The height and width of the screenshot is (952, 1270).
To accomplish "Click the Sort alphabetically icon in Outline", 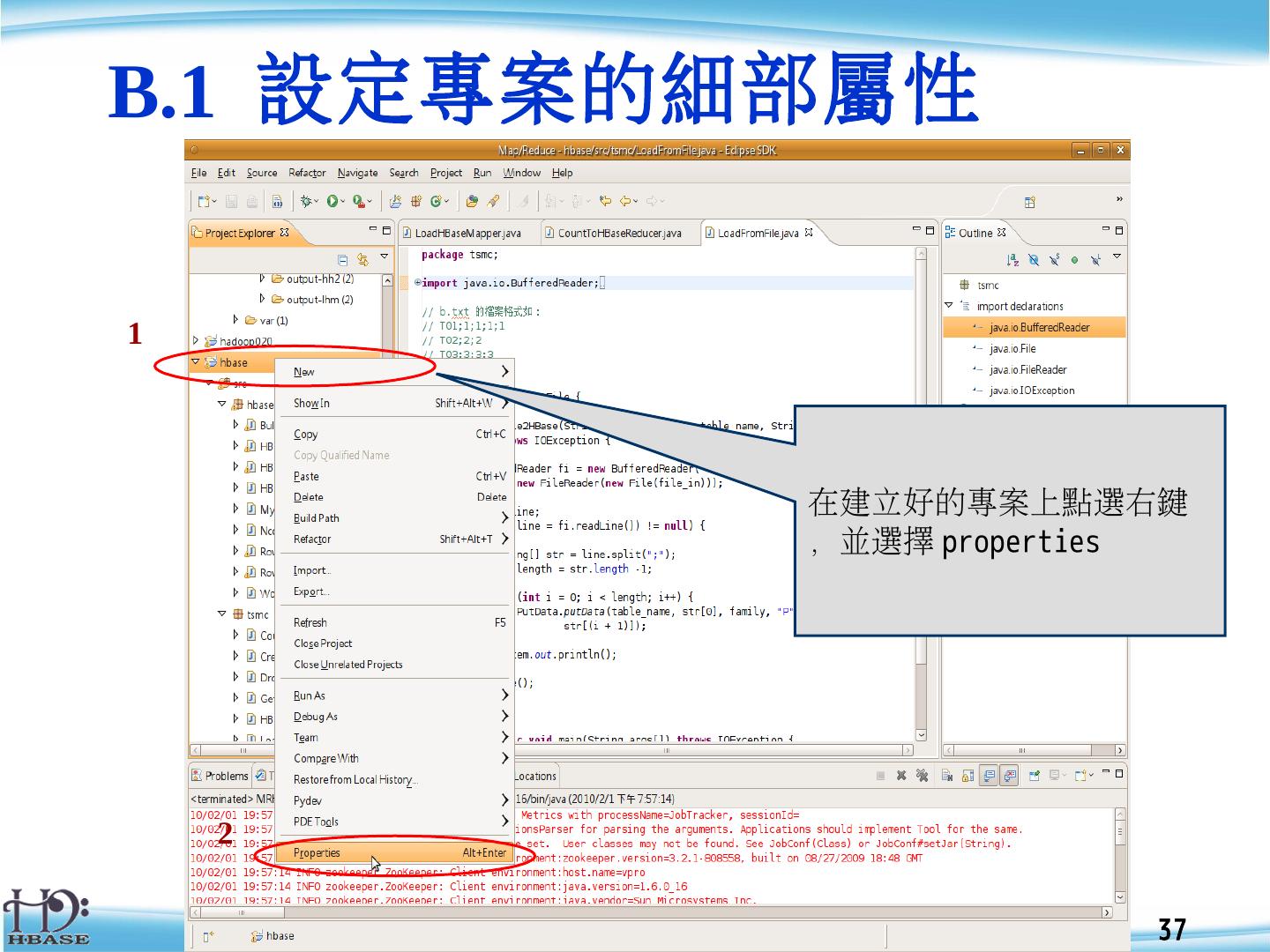I will point(1012,260).
